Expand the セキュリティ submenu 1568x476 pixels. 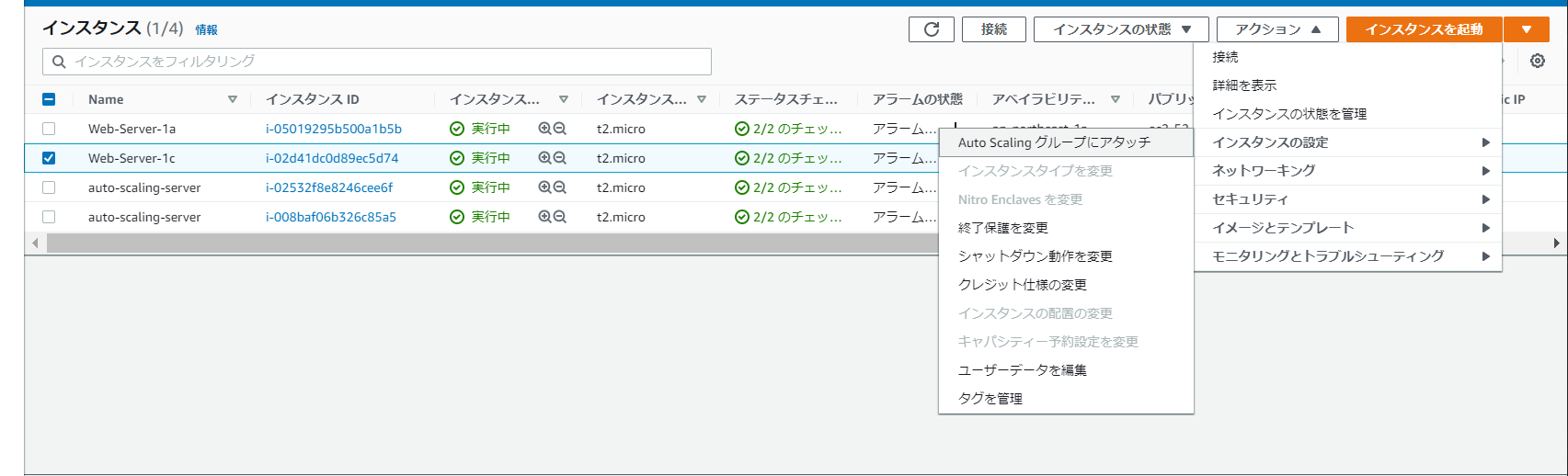click(x=1348, y=199)
